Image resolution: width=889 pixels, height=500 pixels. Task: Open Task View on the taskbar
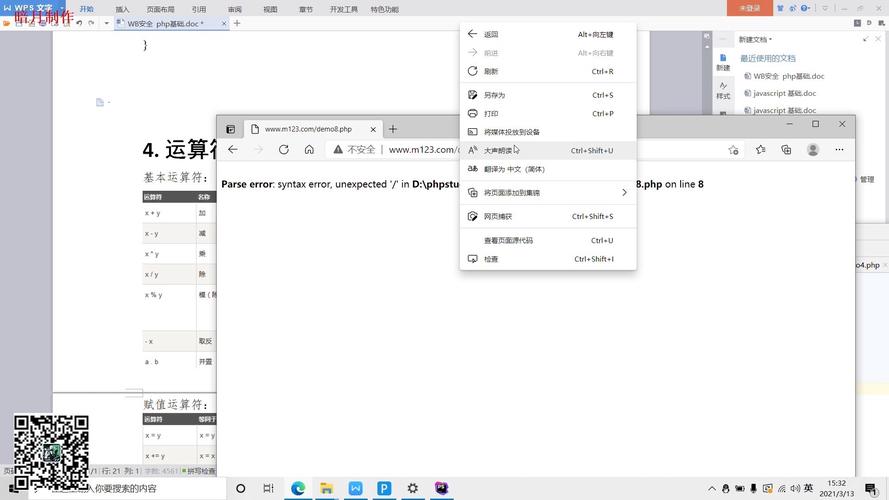(269, 488)
